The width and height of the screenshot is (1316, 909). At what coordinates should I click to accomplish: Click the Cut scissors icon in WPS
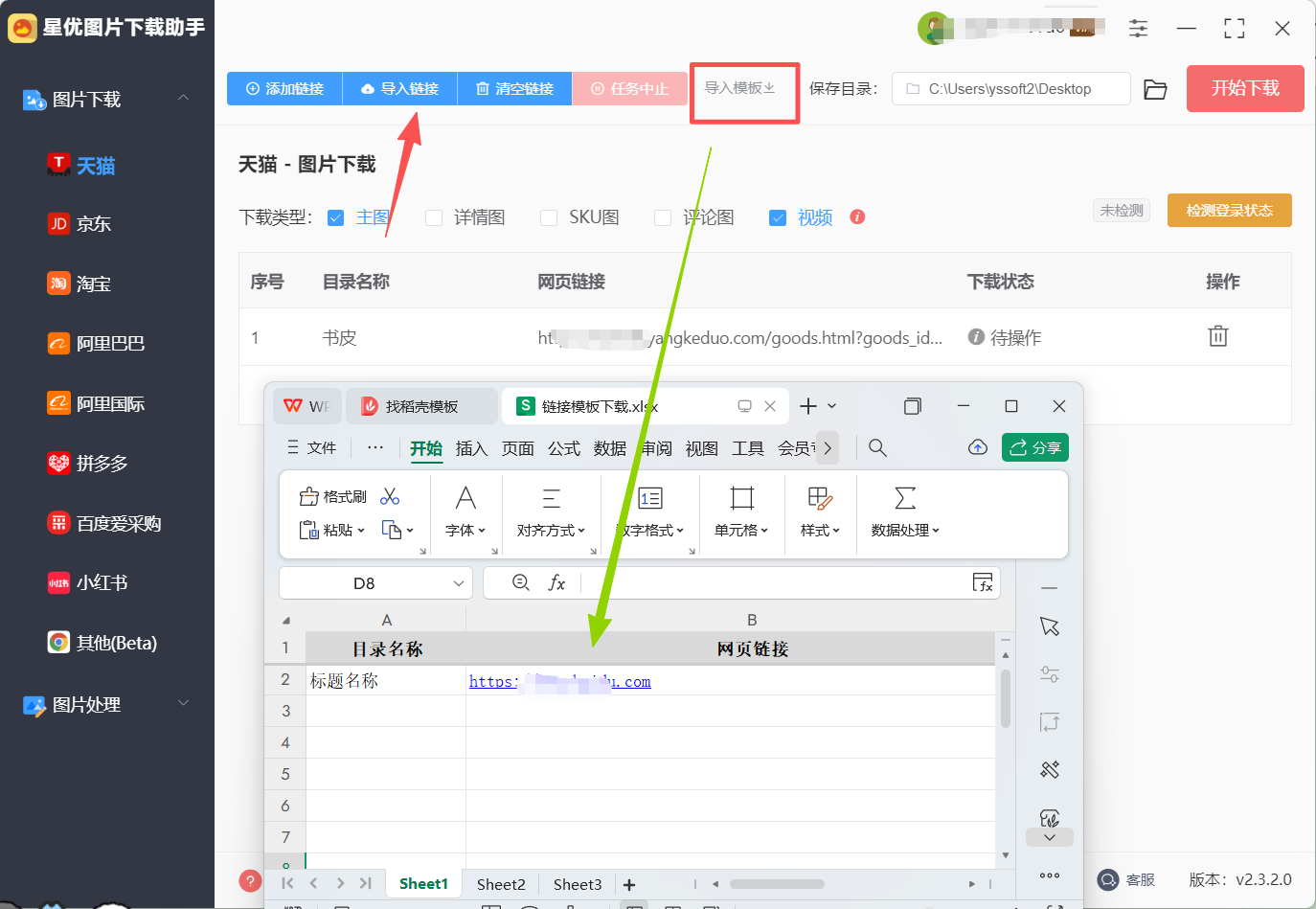(390, 496)
